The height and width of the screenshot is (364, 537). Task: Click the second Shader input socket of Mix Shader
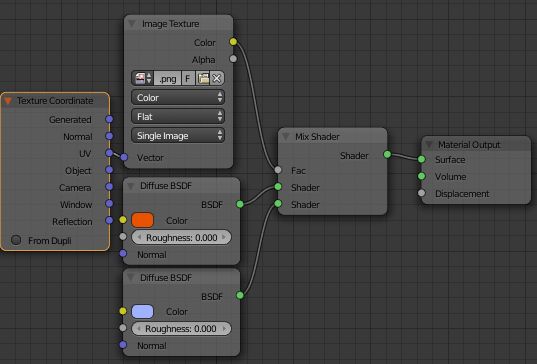278,204
